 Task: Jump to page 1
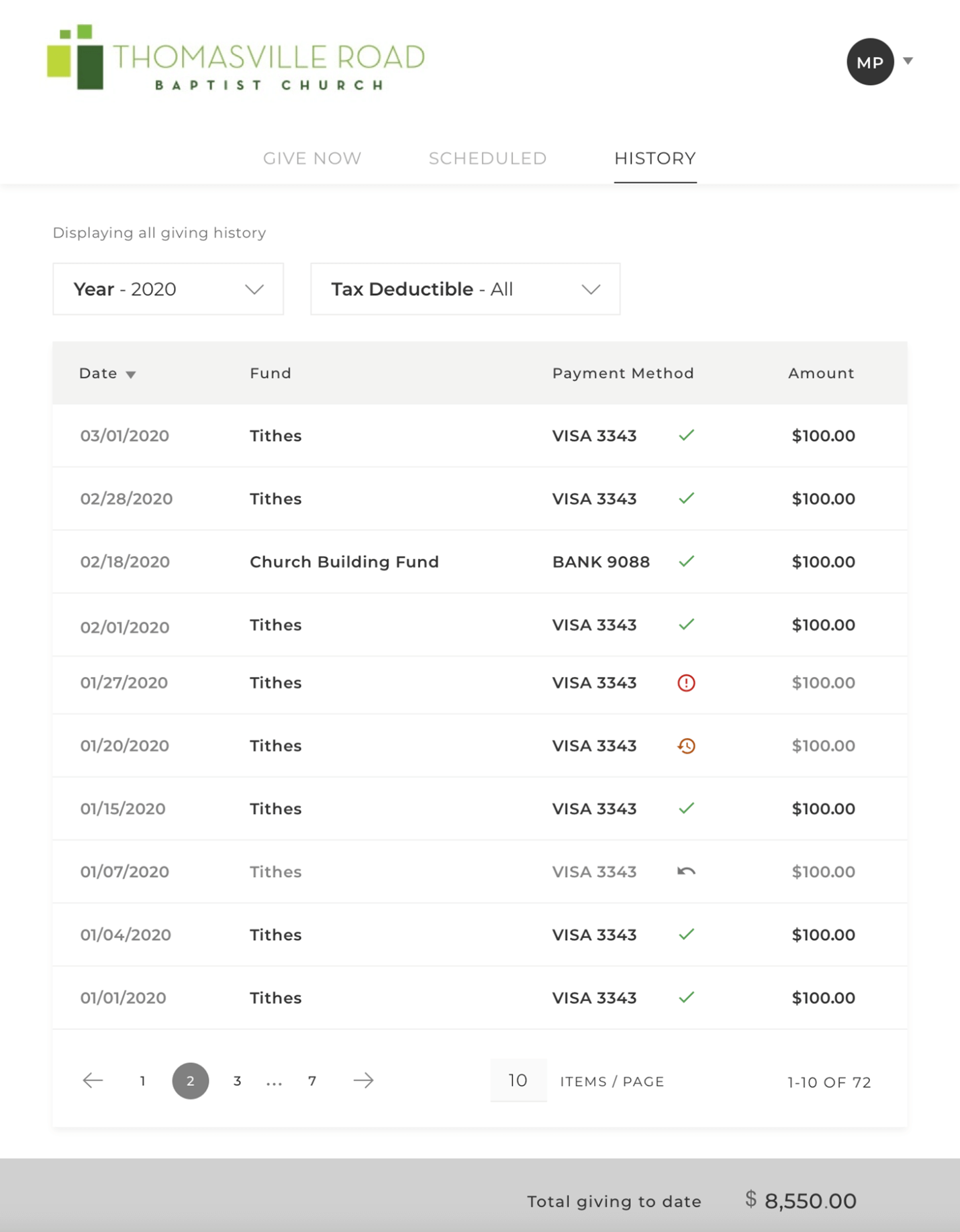pos(143,1081)
